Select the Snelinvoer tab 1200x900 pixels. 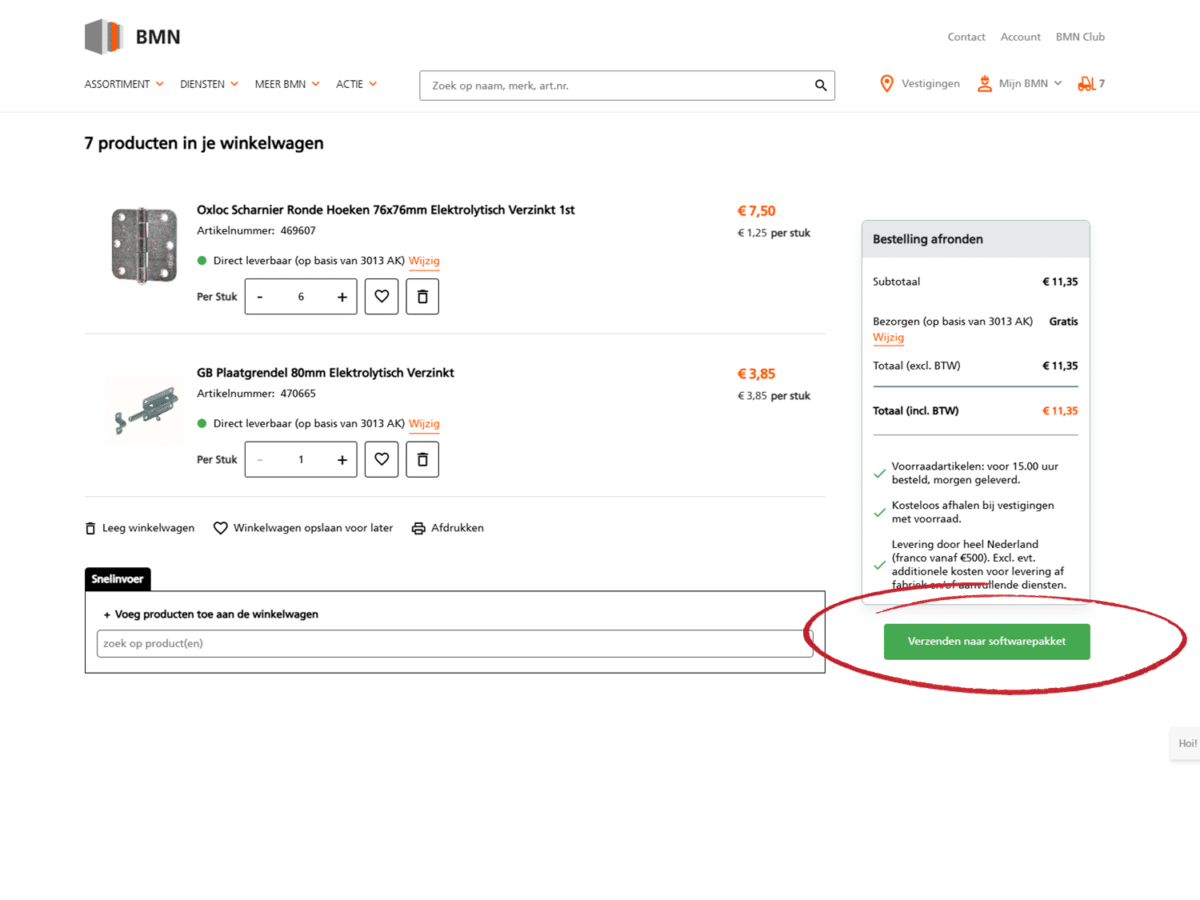click(x=118, y=579)
